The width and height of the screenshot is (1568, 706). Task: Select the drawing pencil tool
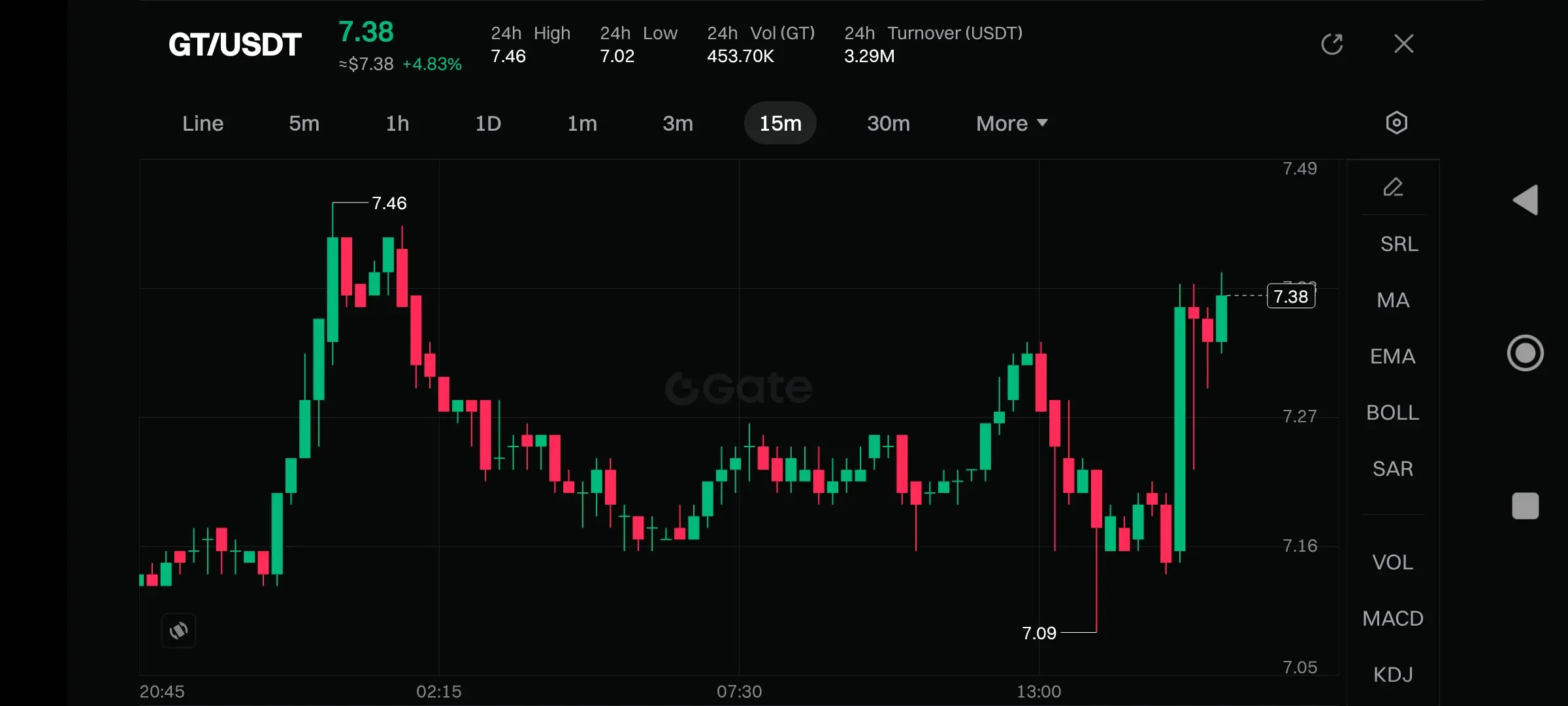[x=1393, y=188]
